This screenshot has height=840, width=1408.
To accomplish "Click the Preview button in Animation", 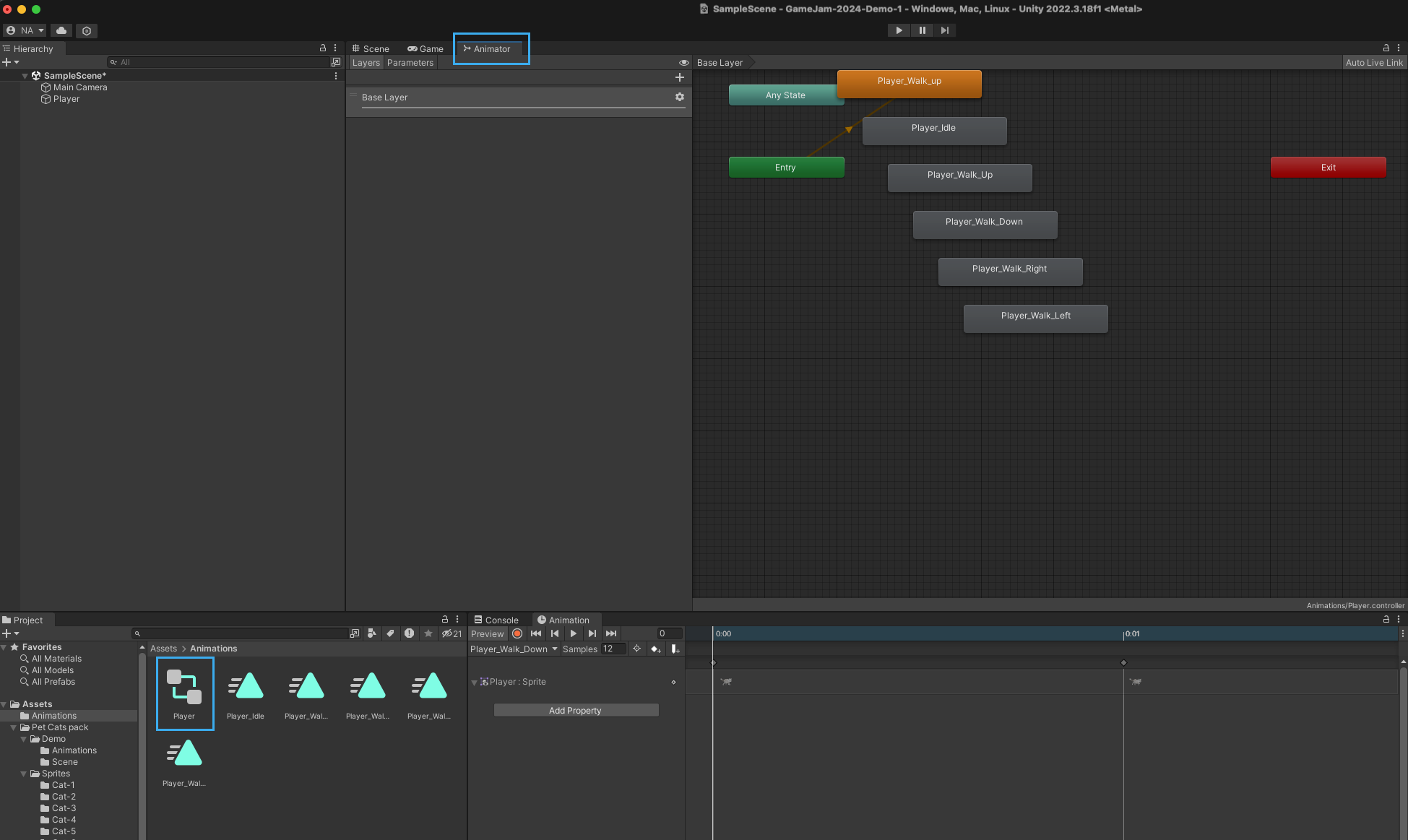I will [x=487, y=633].
